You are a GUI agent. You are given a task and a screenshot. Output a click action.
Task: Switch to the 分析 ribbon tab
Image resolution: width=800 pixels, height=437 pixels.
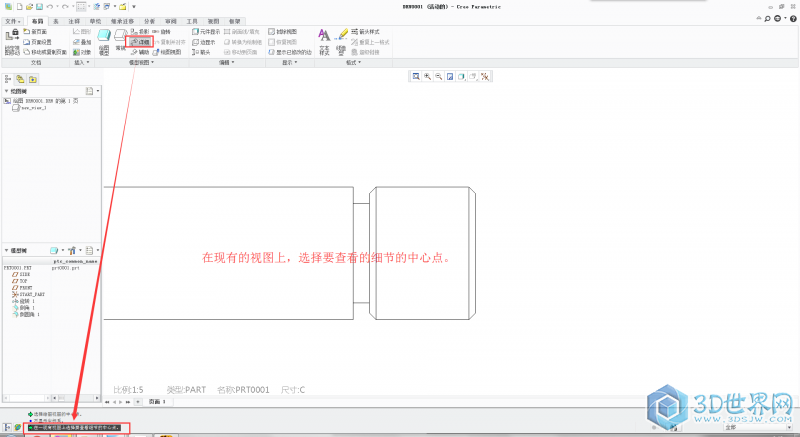click(149, 21)
